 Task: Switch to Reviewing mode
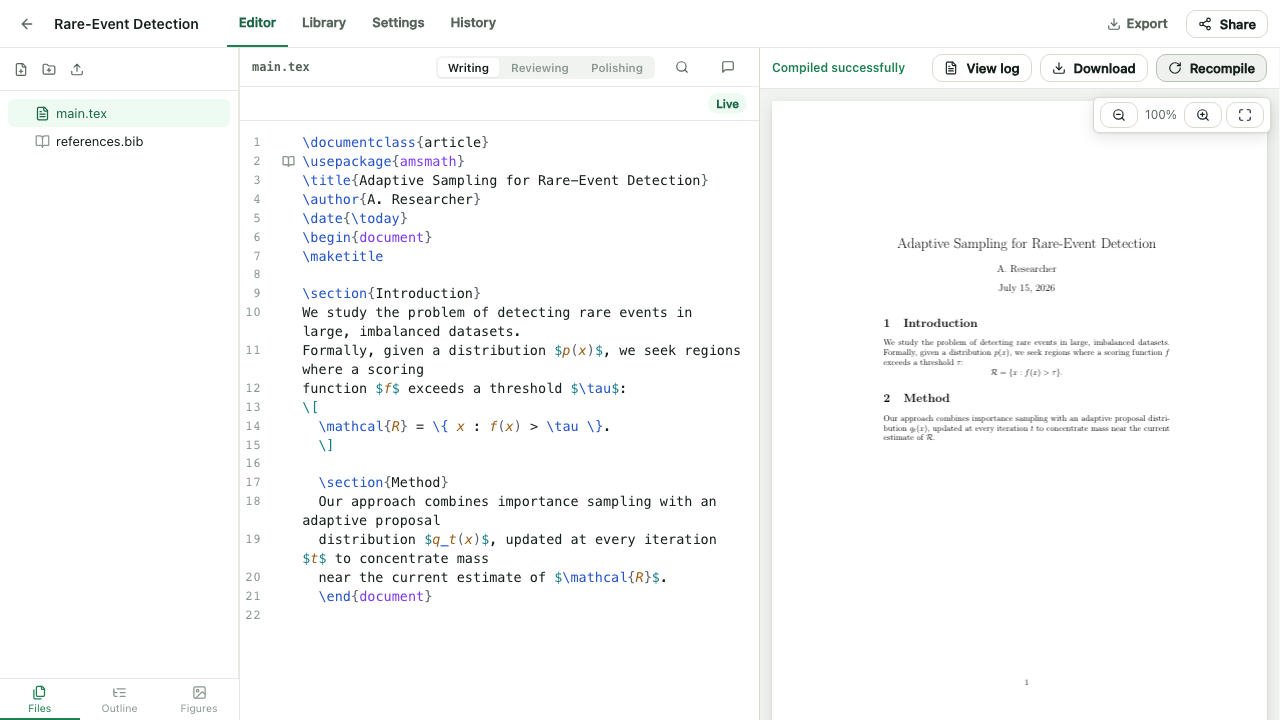coord(540,68)
